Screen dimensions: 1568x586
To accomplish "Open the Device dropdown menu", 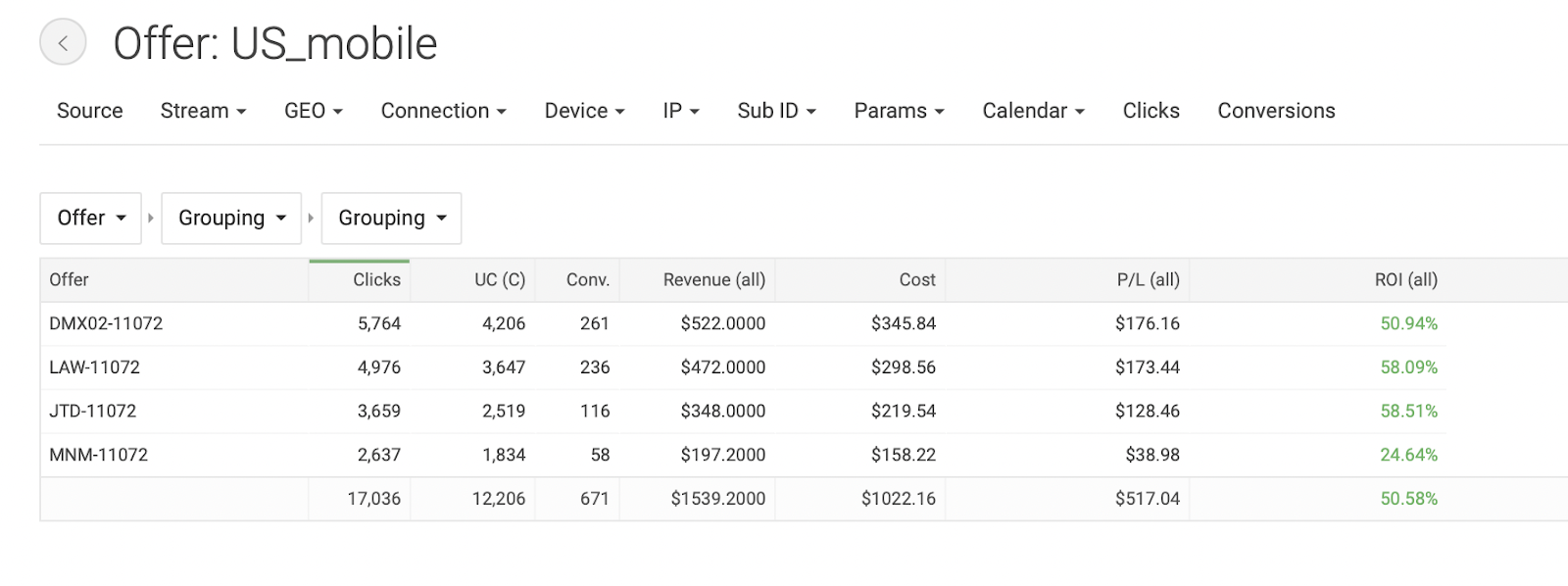I will point(584,111).
